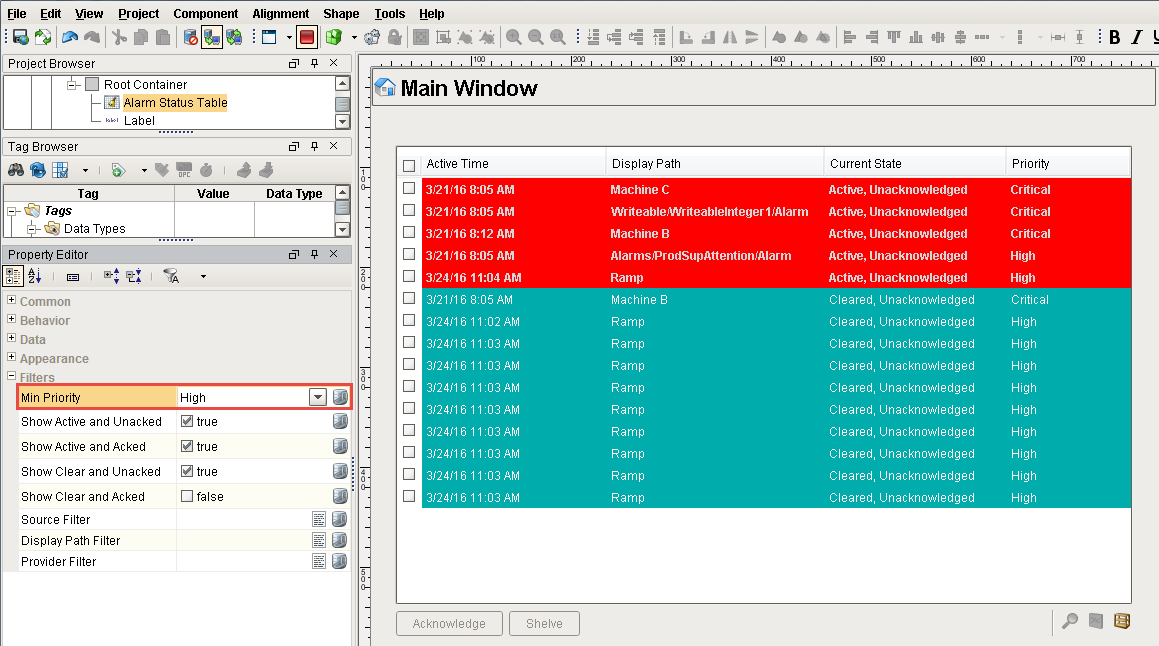Viewport: 1159px width, 646px height.
Task: Click the red Preview Mode stop icon
Action: click(x=306, y=37)
